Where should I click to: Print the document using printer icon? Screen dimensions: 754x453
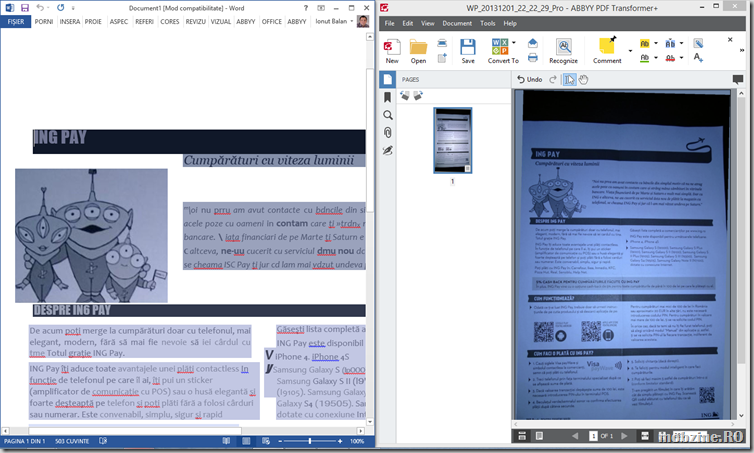[532, 58]
